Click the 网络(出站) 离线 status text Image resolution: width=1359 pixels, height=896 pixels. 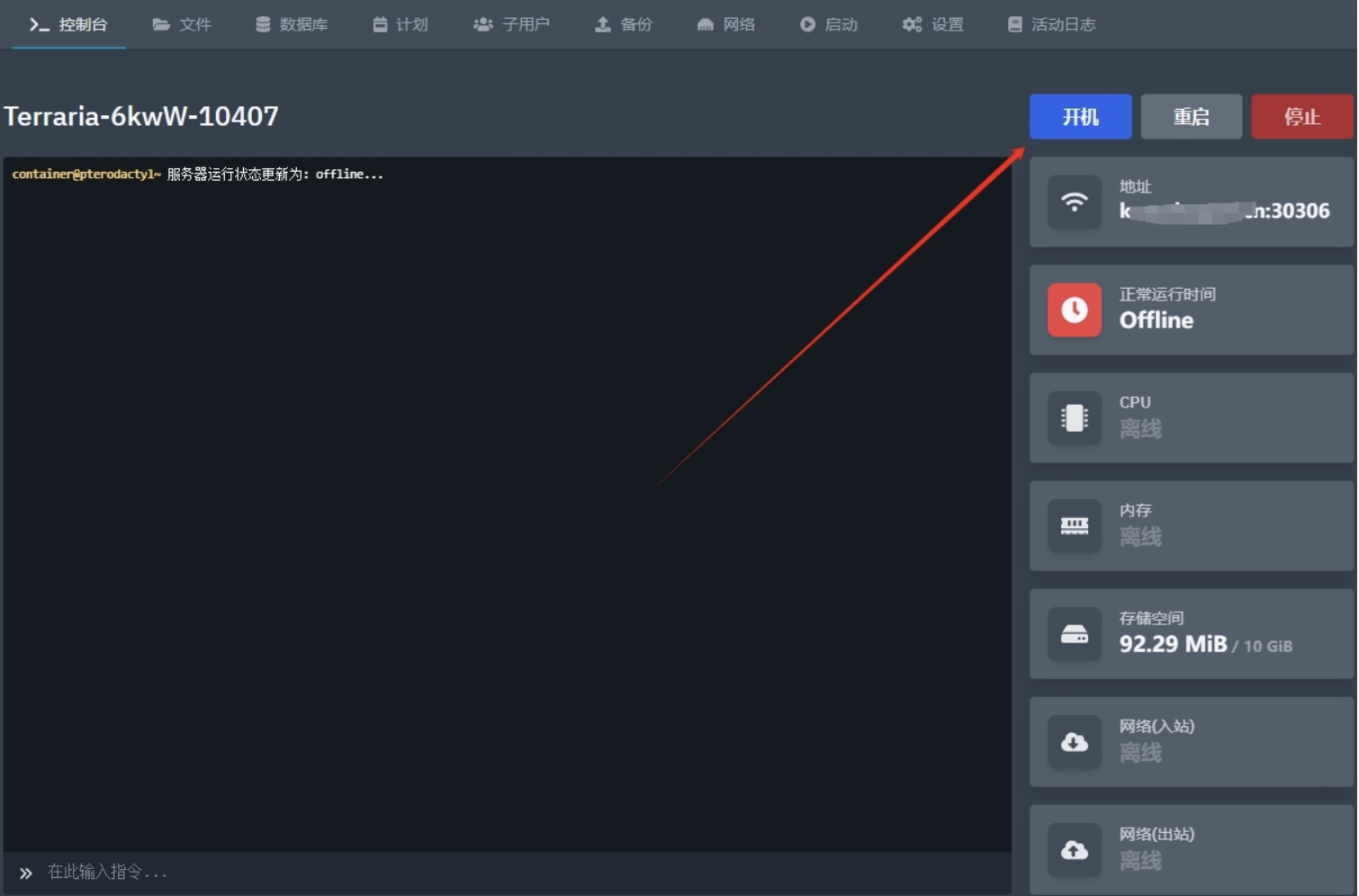(x=1140, y=861)
